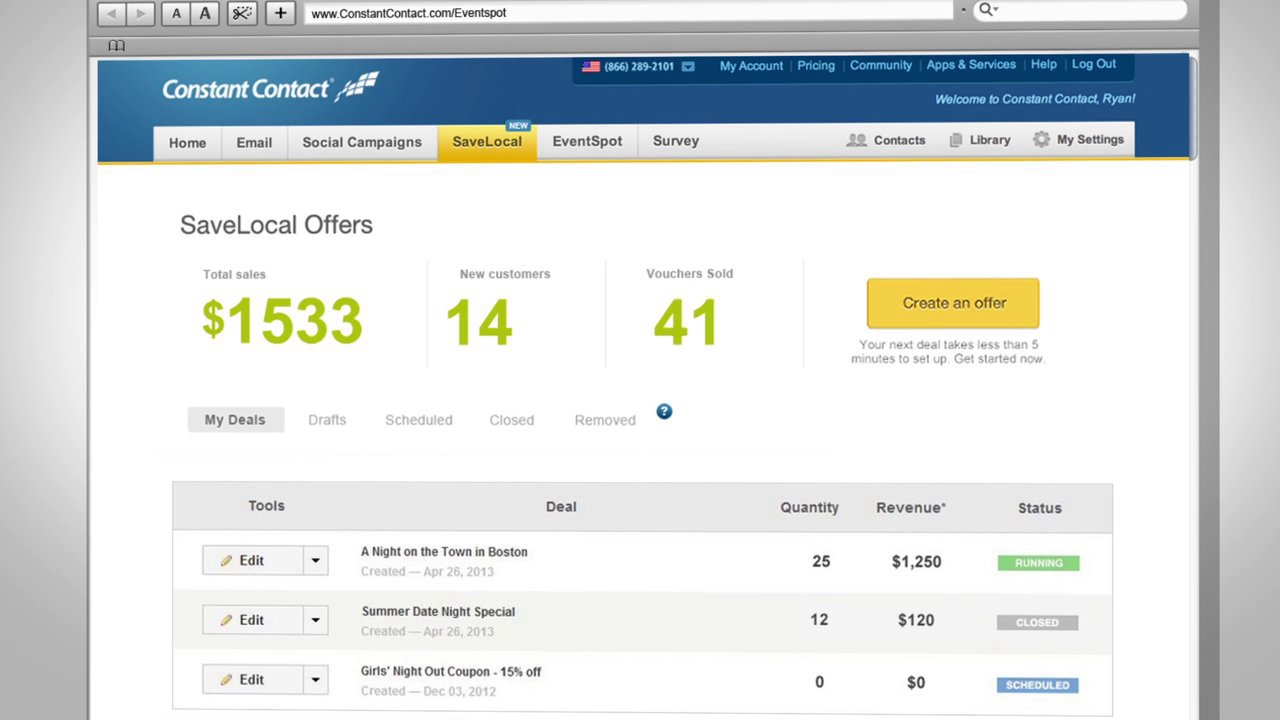Click the larger text size A button
Image resolution: width=1280 pixels, height=720 pixels.
point(205,13)
